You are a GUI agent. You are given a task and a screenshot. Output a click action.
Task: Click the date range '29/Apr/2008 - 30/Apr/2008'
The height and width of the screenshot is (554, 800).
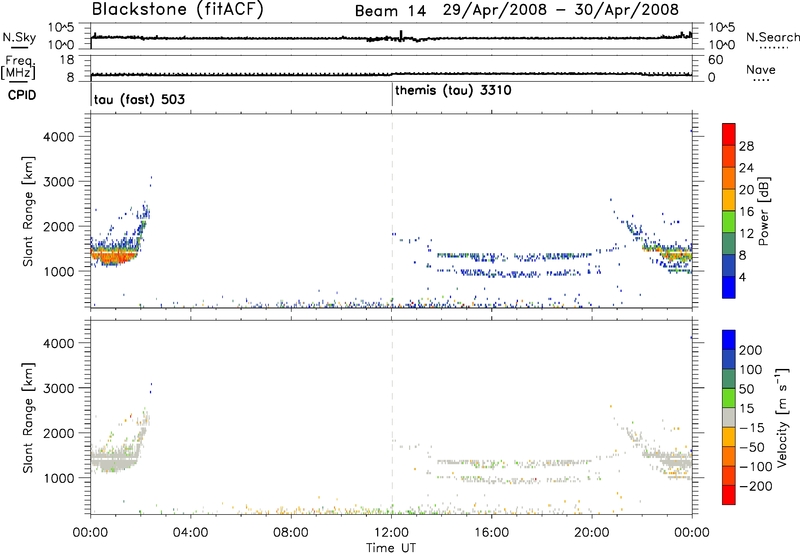(561, 10)
